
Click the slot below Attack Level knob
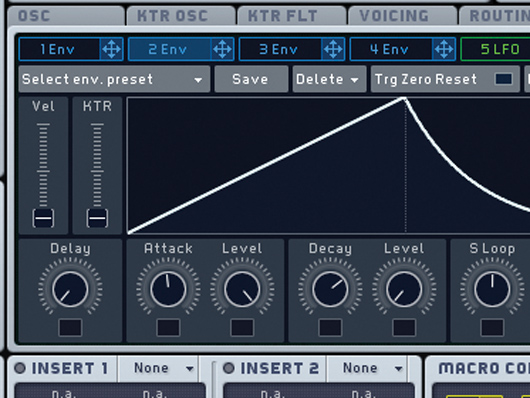(242, 327)
